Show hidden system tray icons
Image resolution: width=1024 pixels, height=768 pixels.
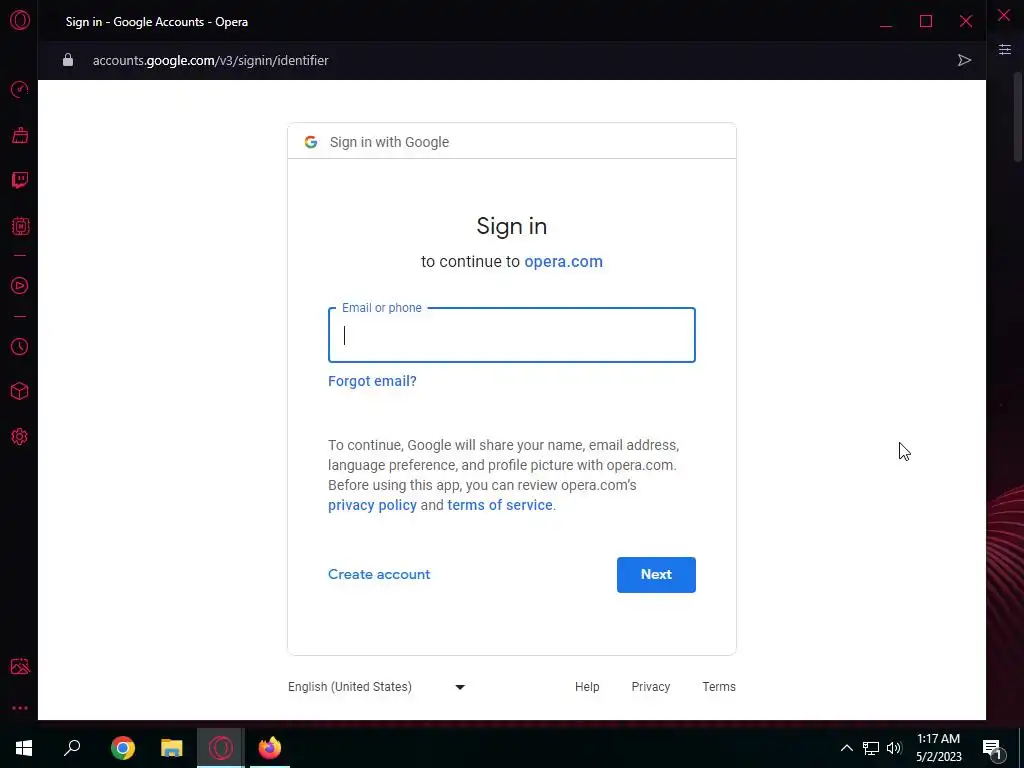(x=846, y=748)
